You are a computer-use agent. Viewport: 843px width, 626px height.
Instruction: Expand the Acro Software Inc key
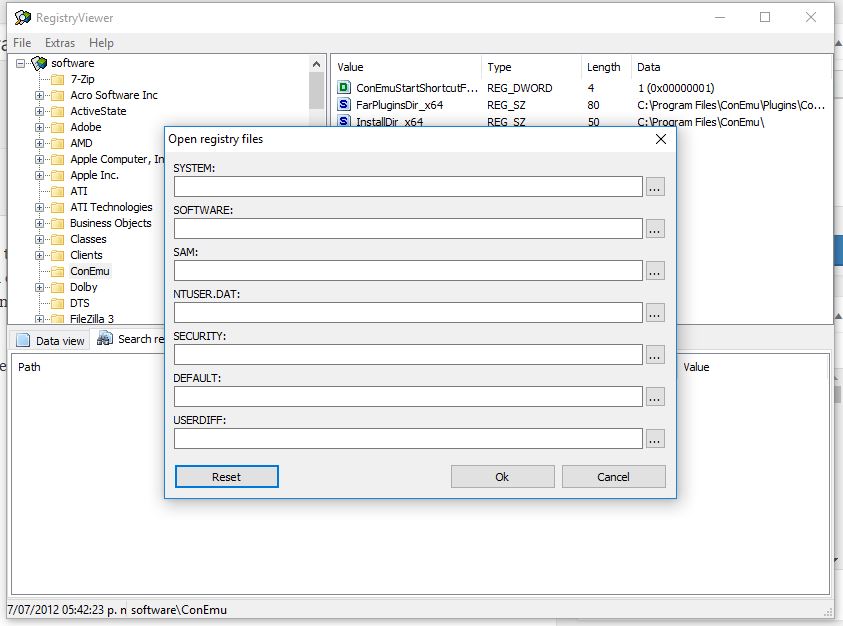(40, 96)
